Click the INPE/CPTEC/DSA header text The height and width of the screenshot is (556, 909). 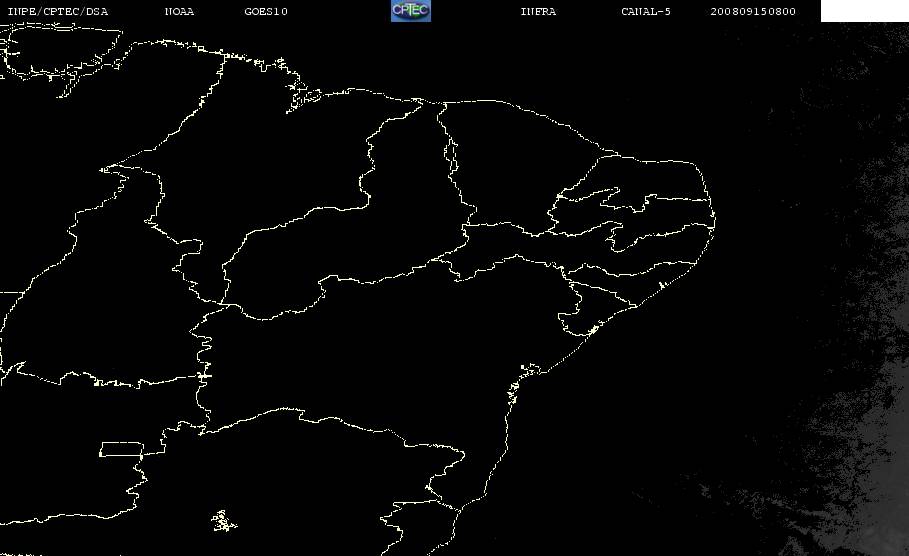pos(57,12)
